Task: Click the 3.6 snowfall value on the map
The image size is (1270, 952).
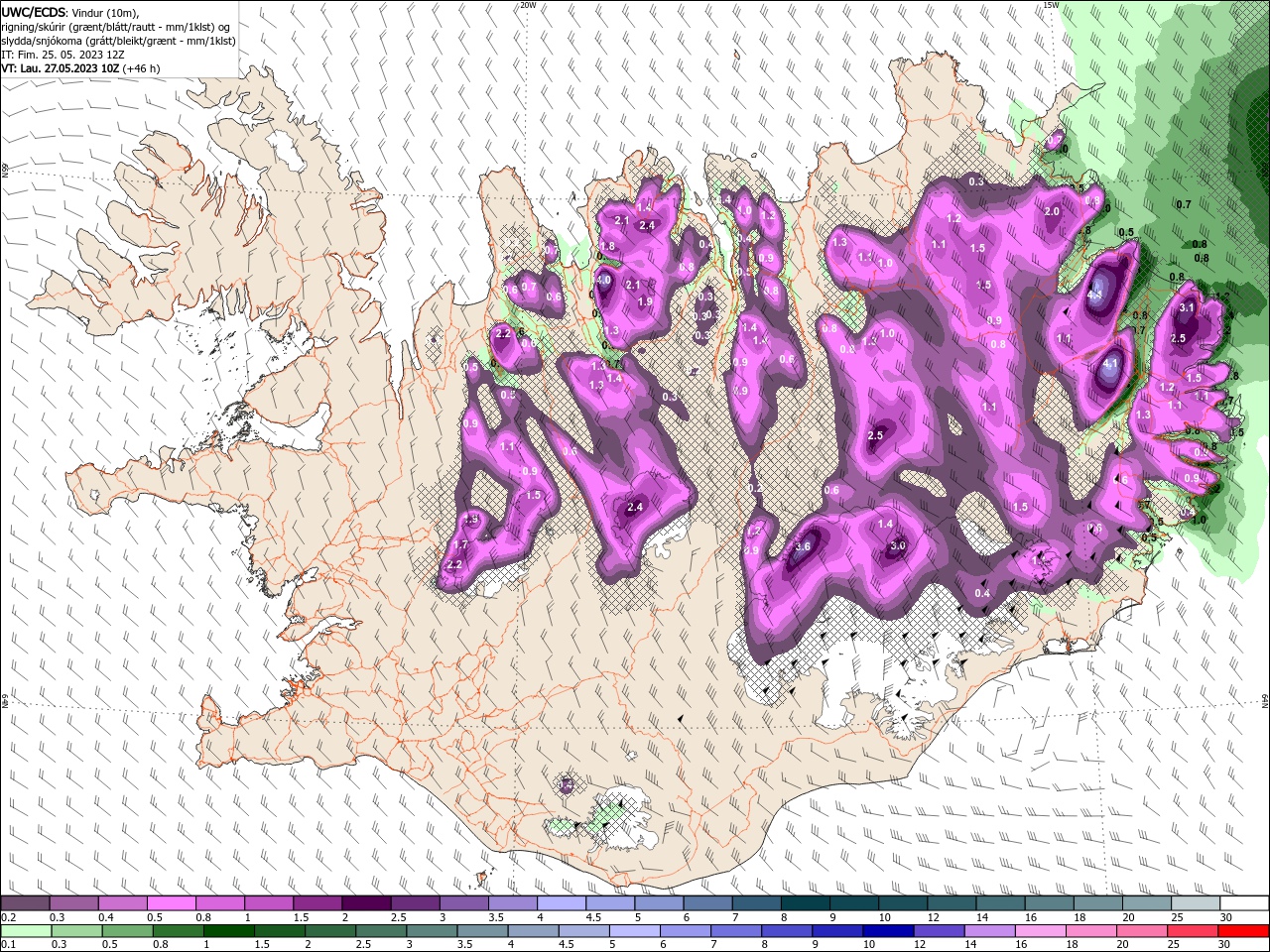Action: tap(804, 546)
